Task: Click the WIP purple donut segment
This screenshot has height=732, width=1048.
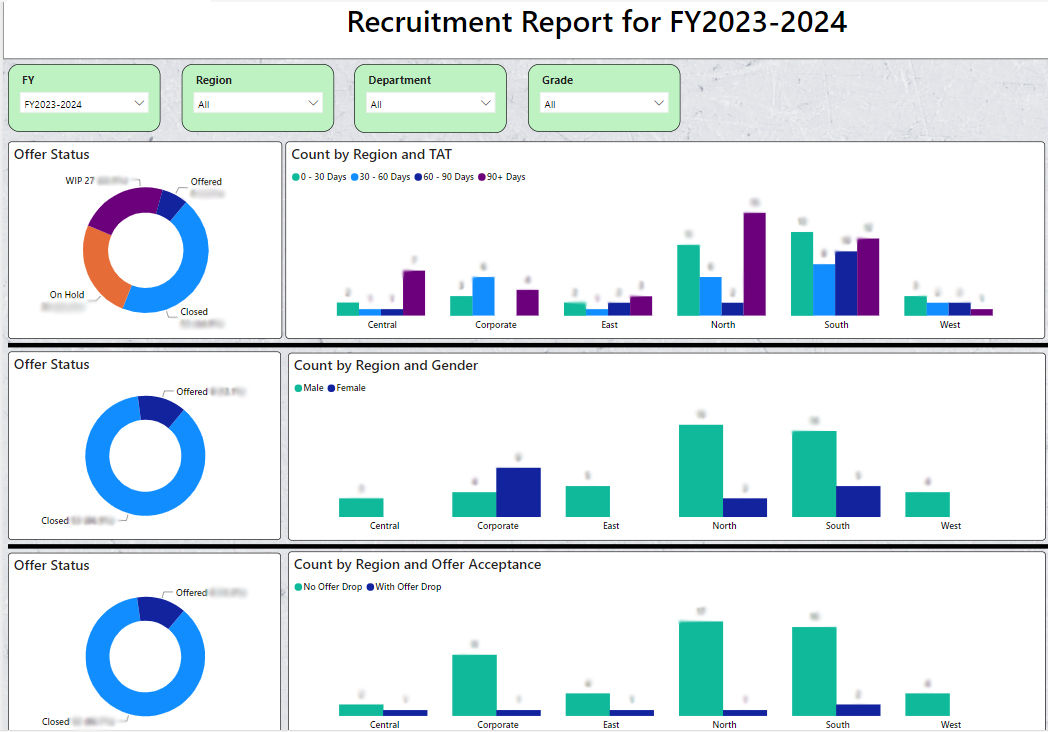Action: [124, 207]
